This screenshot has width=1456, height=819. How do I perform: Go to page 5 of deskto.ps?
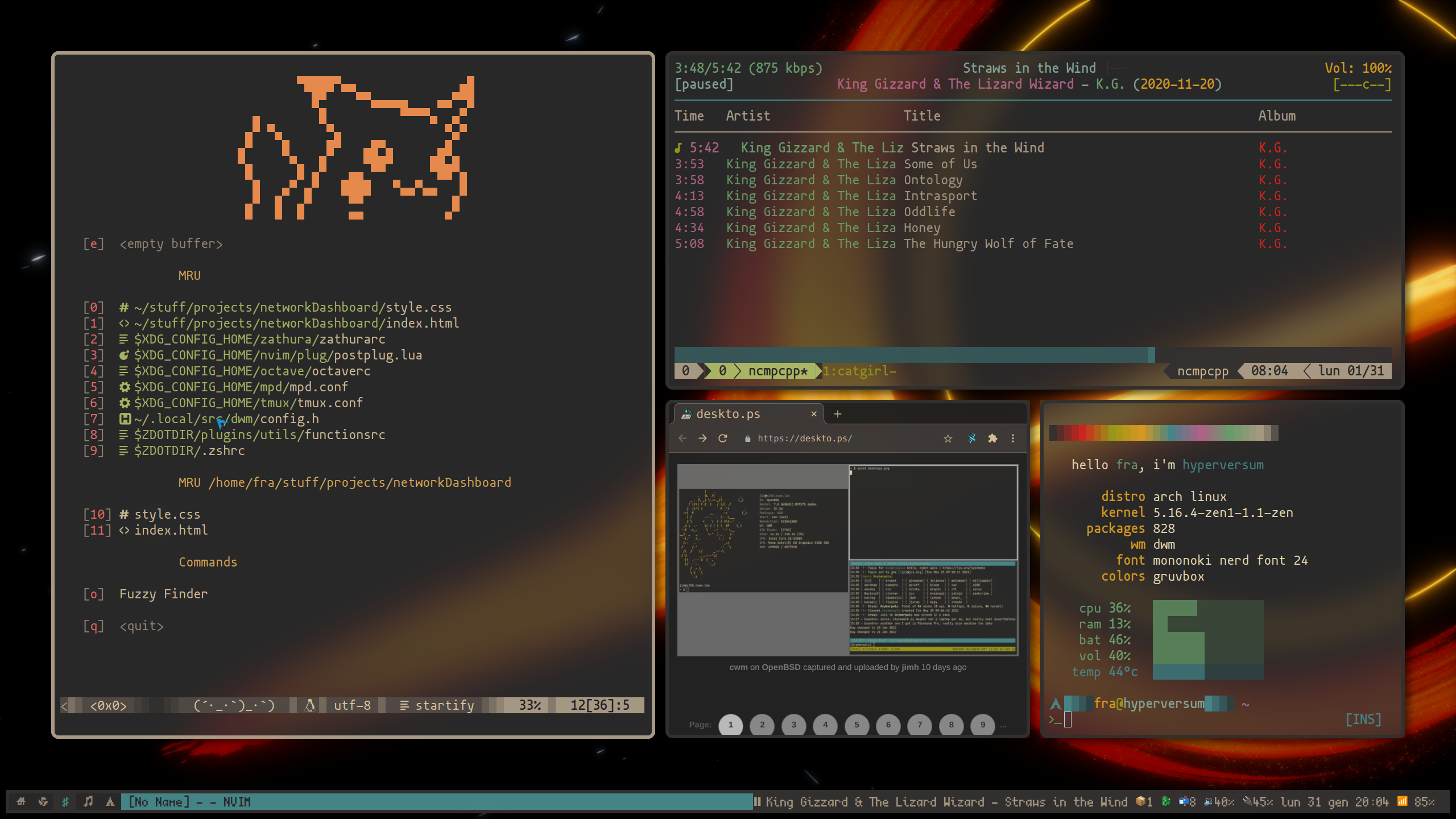tap(857, 725)
